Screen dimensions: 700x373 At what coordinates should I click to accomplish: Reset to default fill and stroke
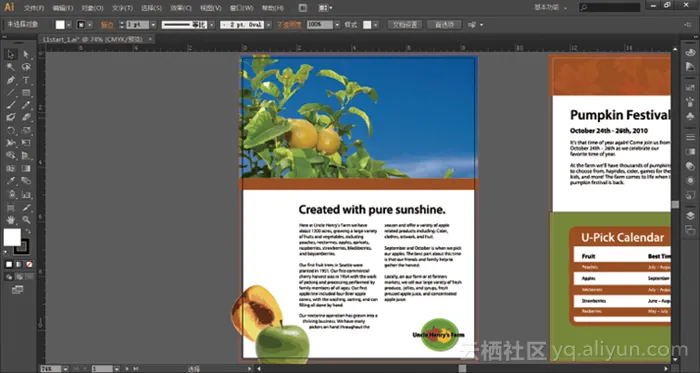click(6, 253)
